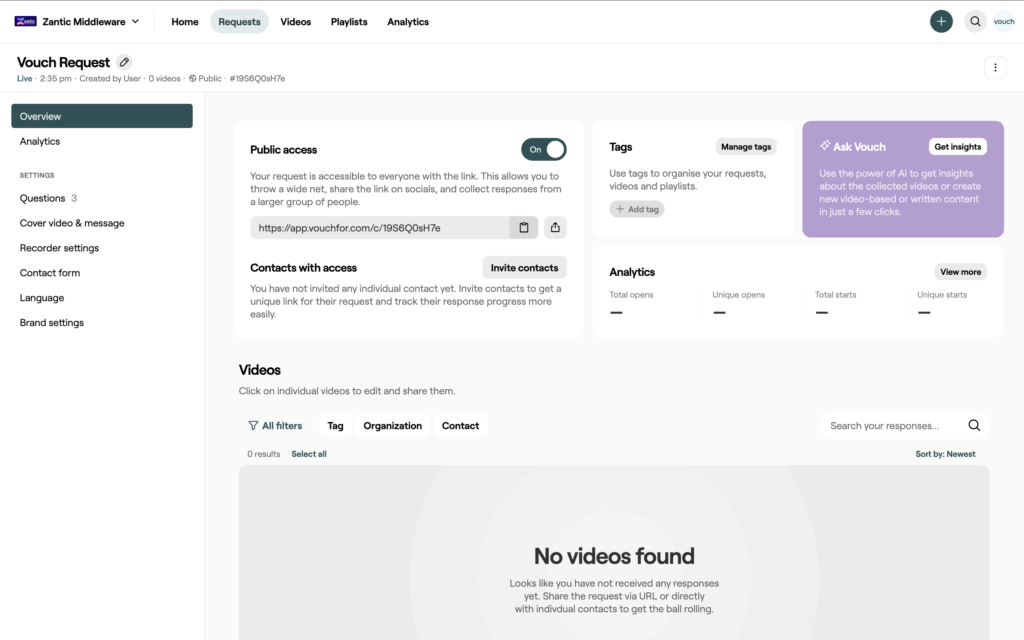Open the Requests tab

point(239,22)
